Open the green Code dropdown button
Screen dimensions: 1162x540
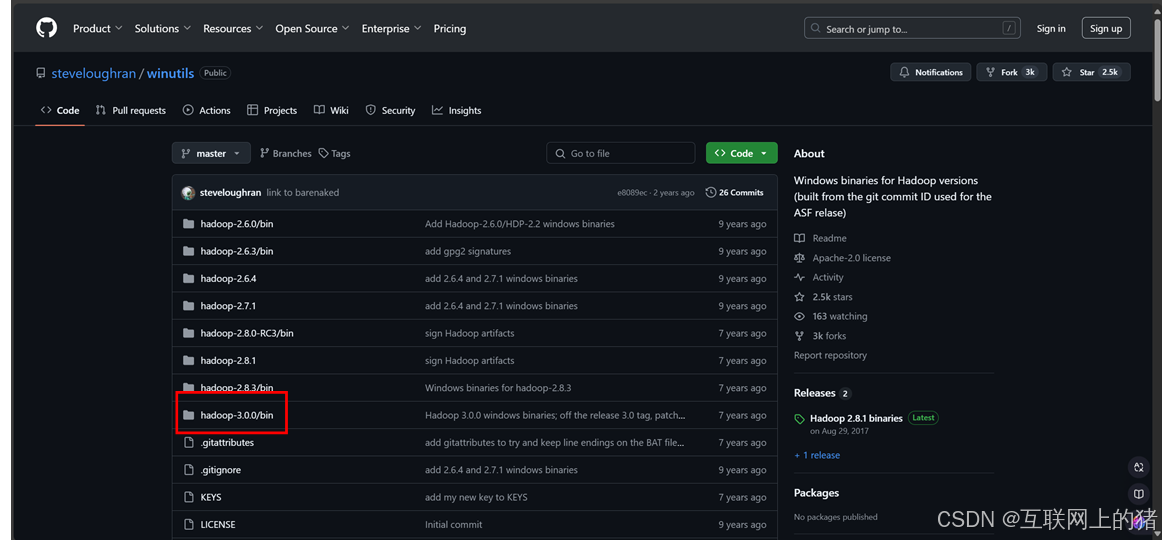pos(742,153)
